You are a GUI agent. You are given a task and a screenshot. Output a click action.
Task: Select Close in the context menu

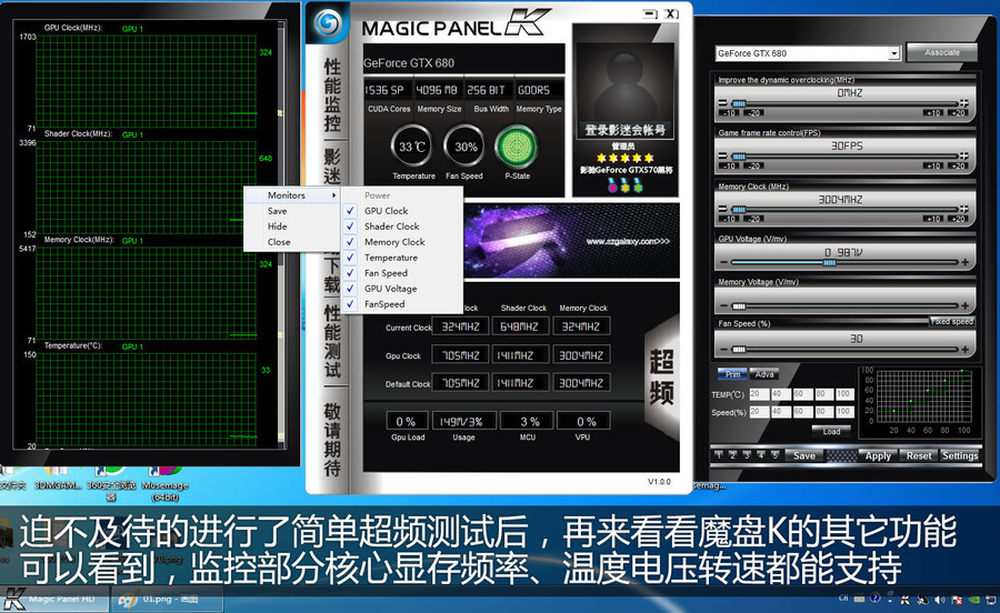[292, 242]
